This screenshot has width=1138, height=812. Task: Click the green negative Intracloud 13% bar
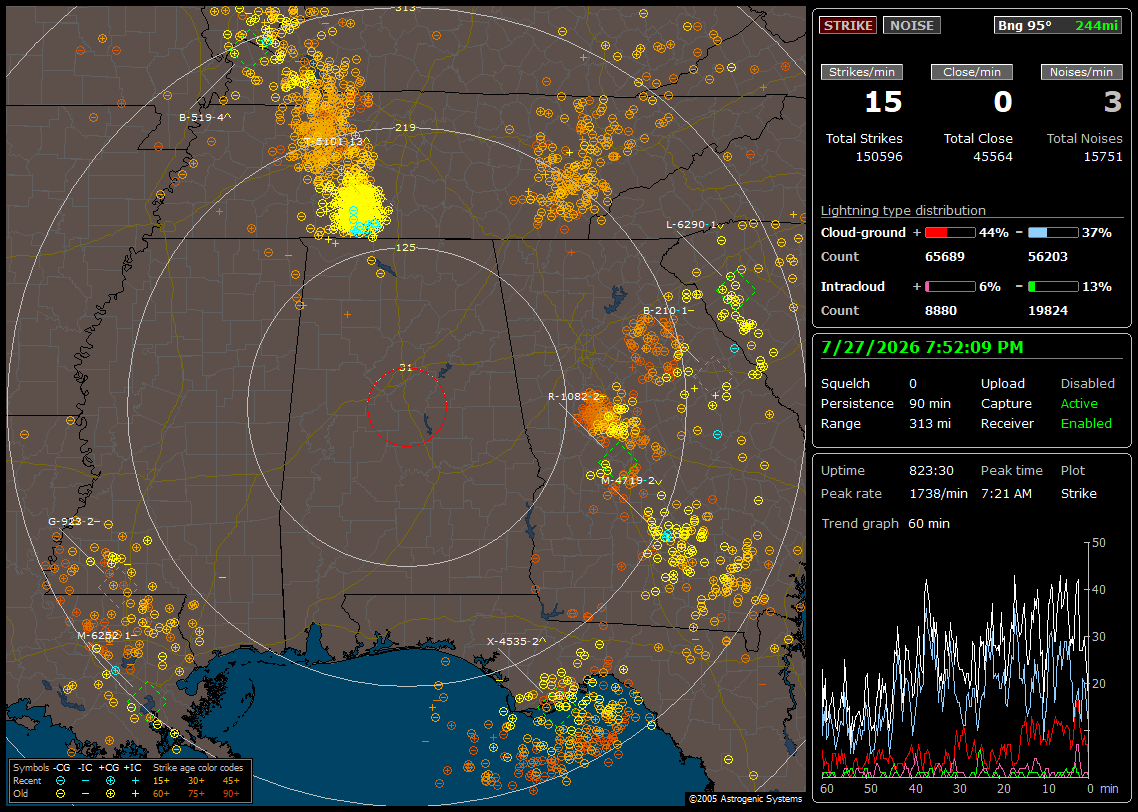[1053, 287]
